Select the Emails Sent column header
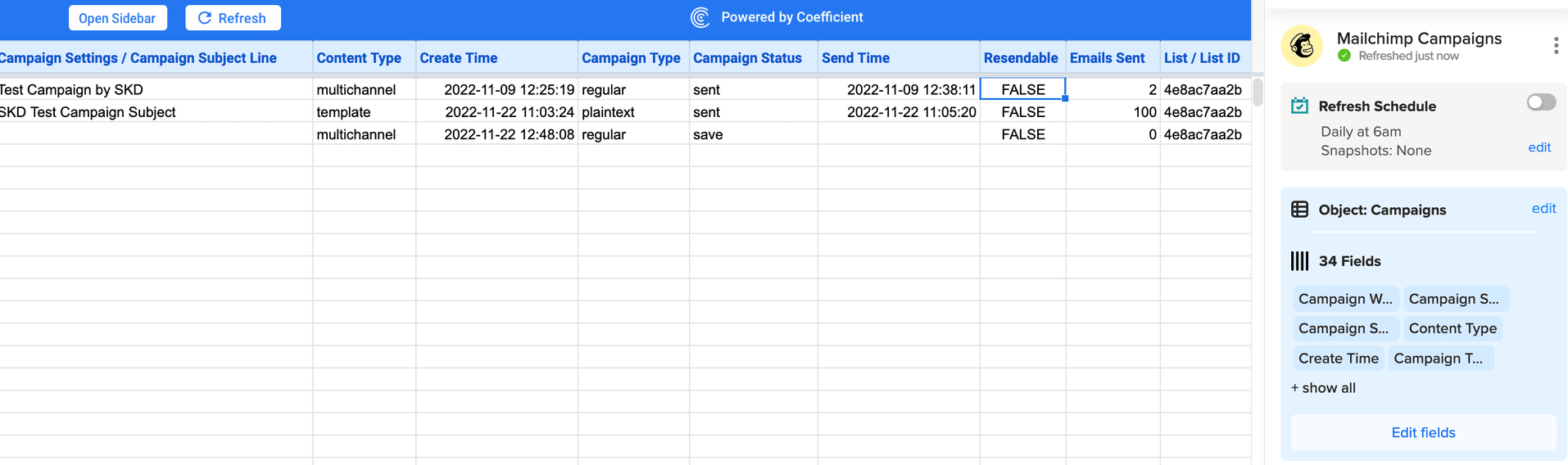Screen dimensions: 1568x465 click(x=1113, y=58)
